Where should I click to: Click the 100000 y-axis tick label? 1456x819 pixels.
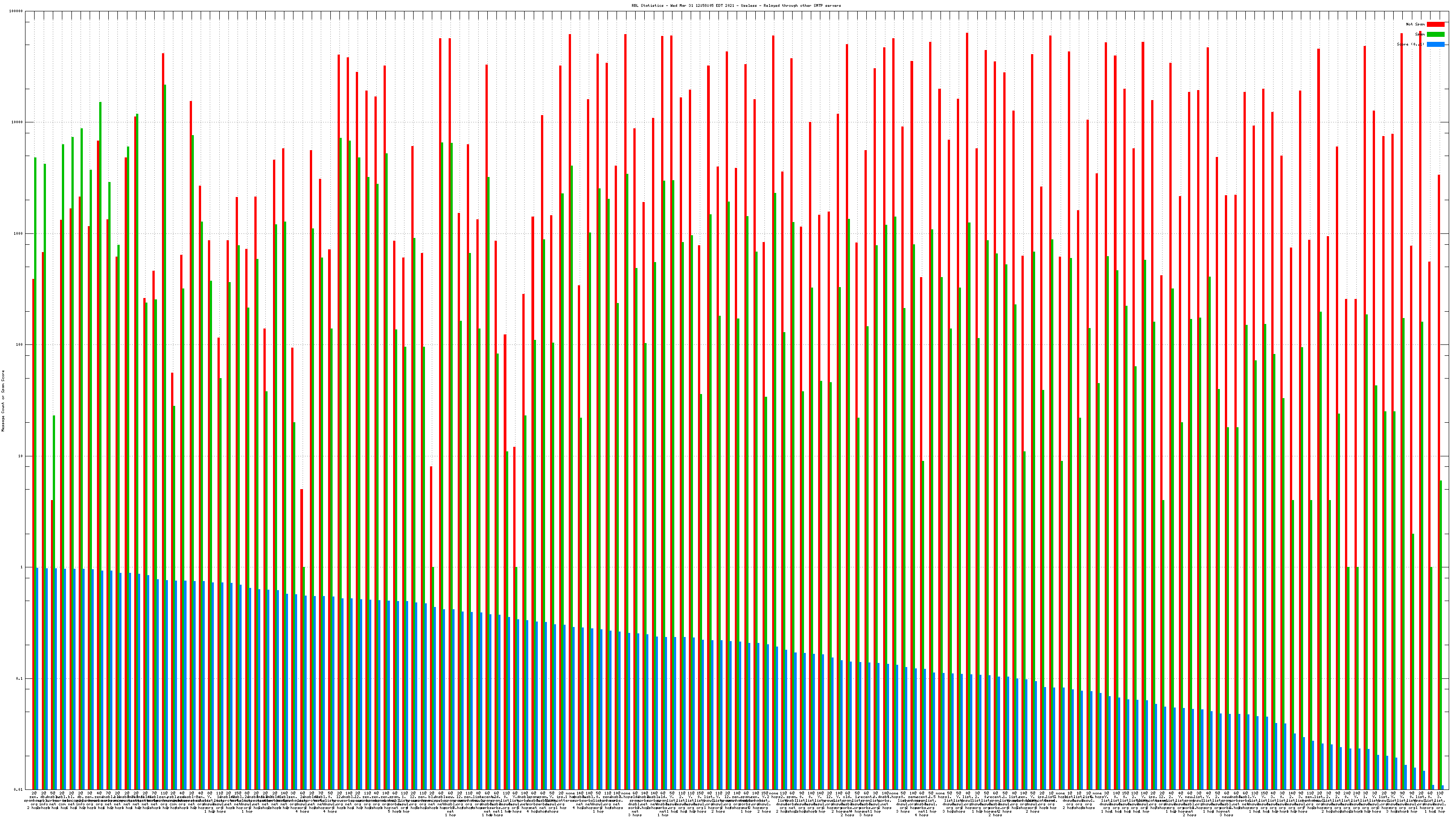(x=16, y=11)
